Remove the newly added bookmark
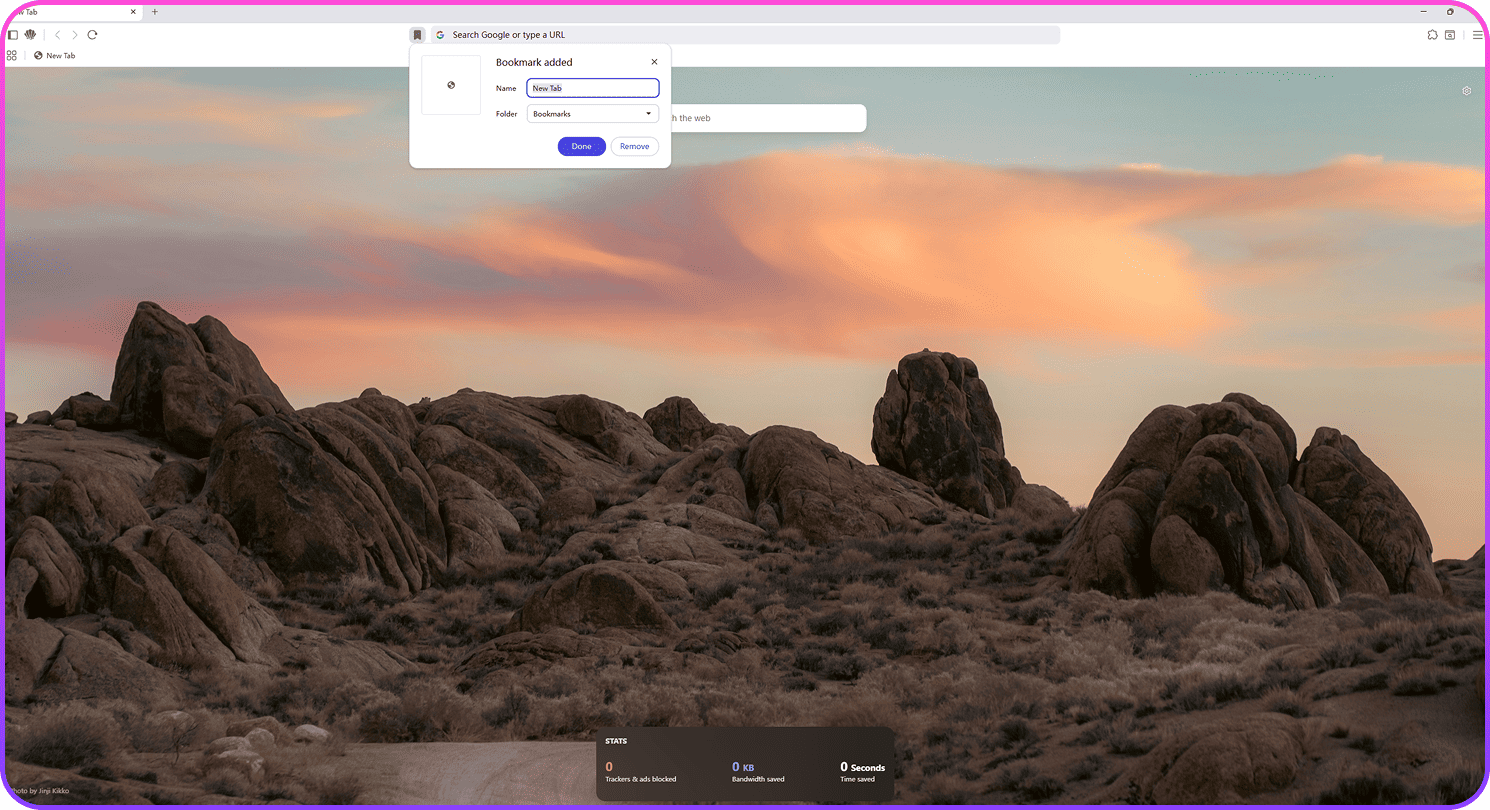The width and height of the screenshot is (1490, 810). pyautogui.click(x=634, y=146)
